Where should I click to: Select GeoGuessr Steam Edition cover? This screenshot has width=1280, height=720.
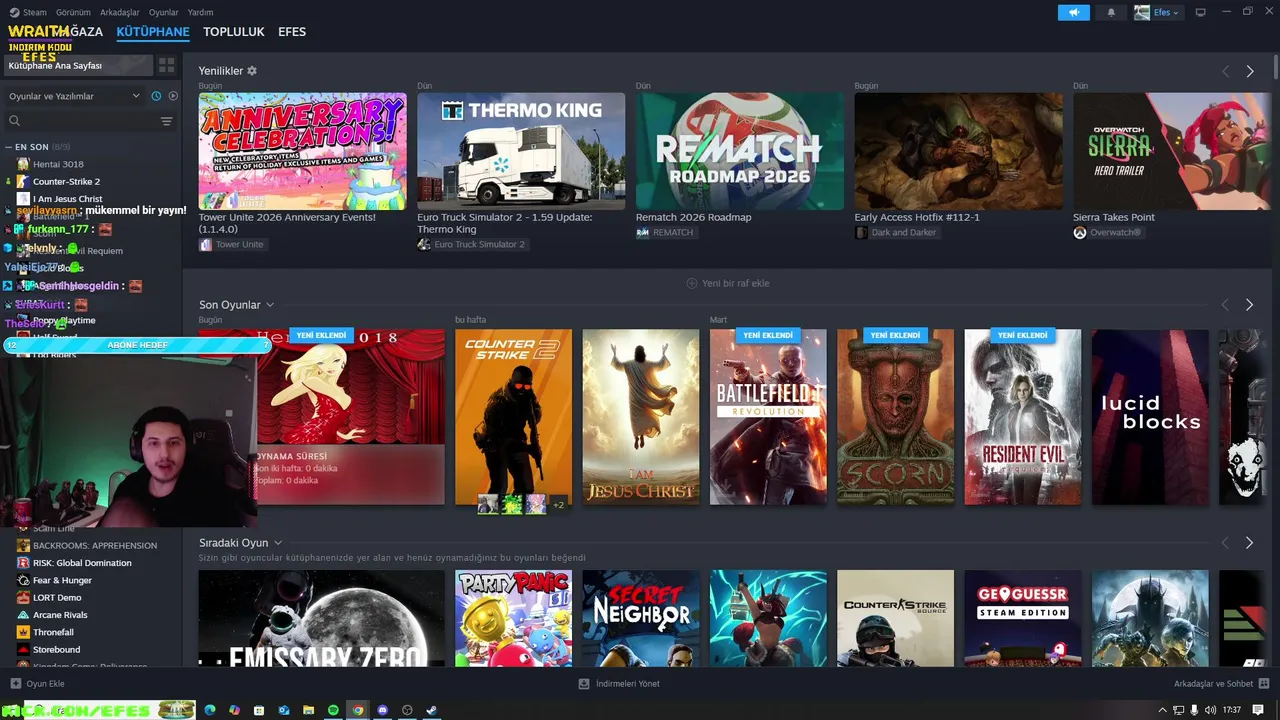click(1023, 618)
